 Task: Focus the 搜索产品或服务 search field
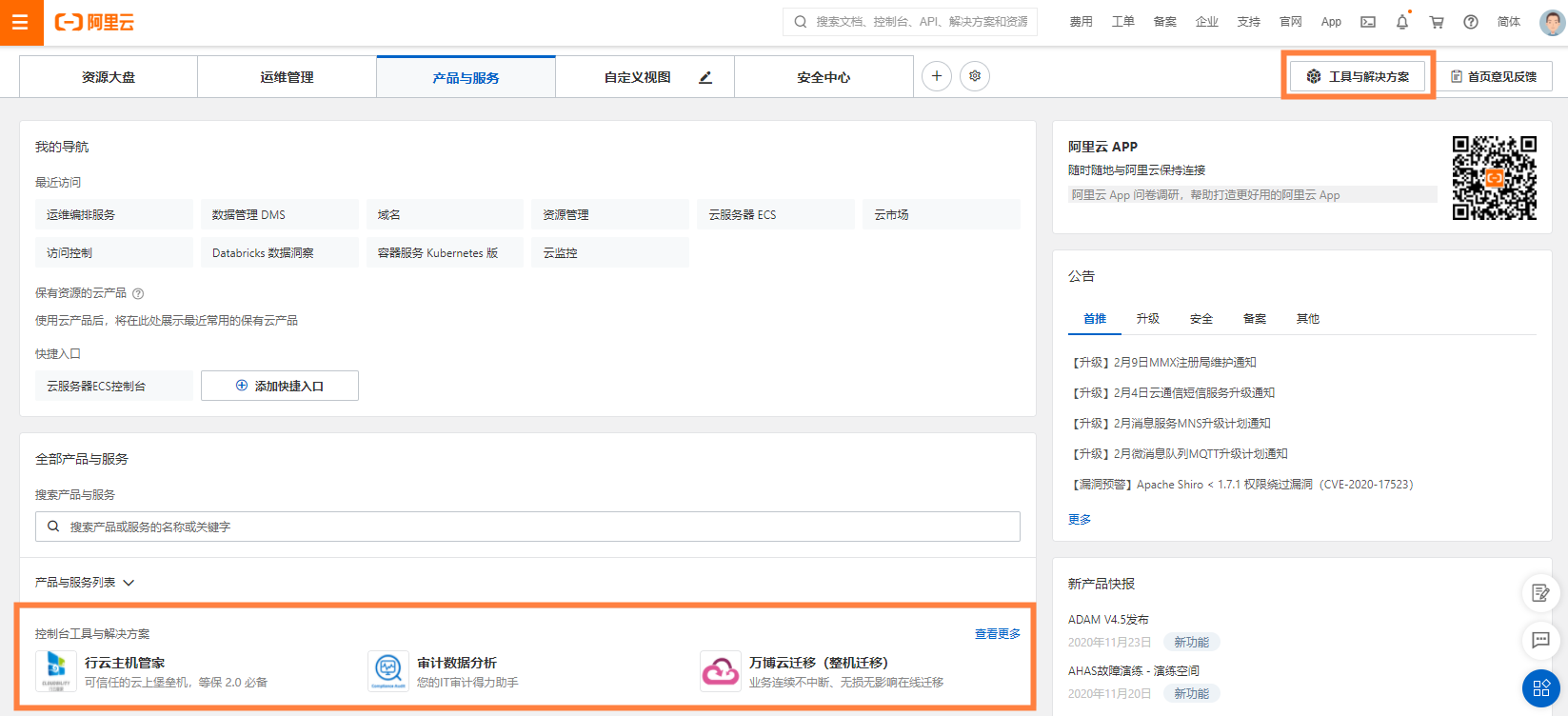[x=527, y=527]
